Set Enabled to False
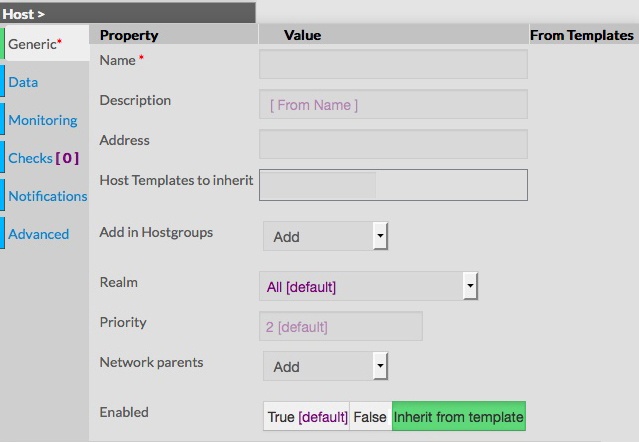 tap(370, 417)
